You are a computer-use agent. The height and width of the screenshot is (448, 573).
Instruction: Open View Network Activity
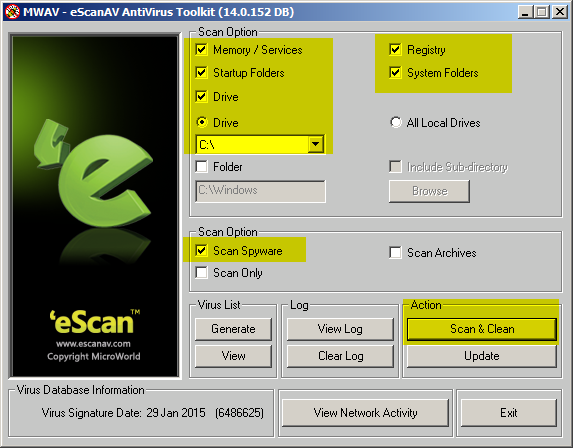(x=365, y=413)
